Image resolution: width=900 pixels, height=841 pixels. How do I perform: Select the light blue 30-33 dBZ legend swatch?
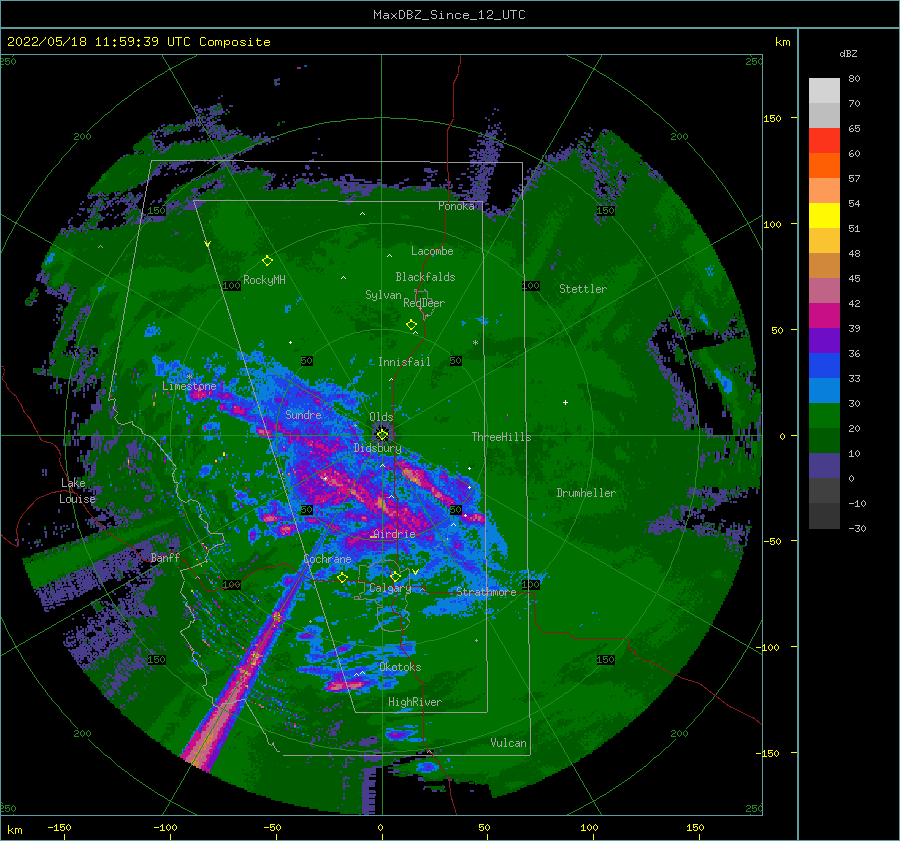(824, 391)
